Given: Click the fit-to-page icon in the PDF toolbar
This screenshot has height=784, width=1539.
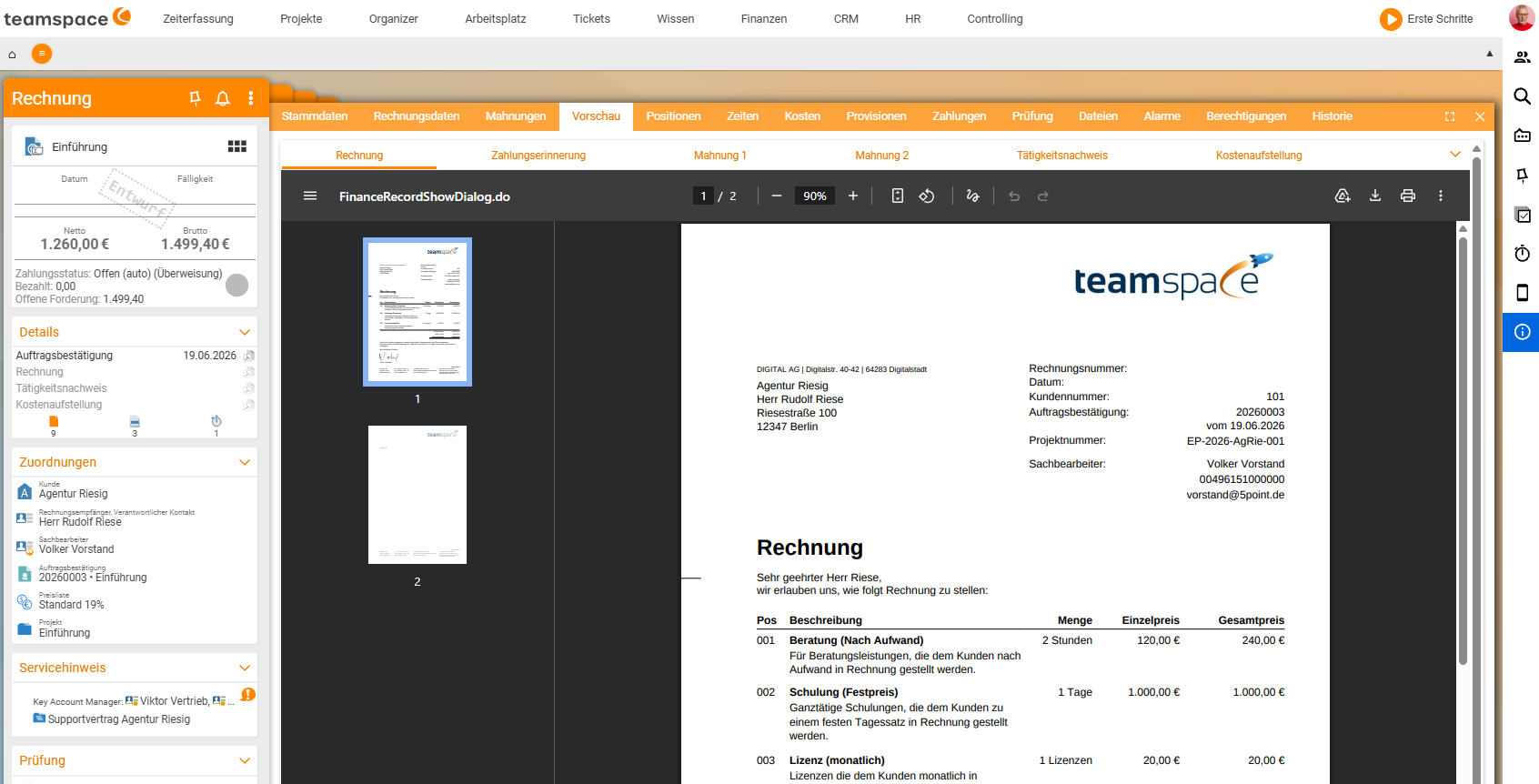Looking at the screenshot, I should coord(898,196).
